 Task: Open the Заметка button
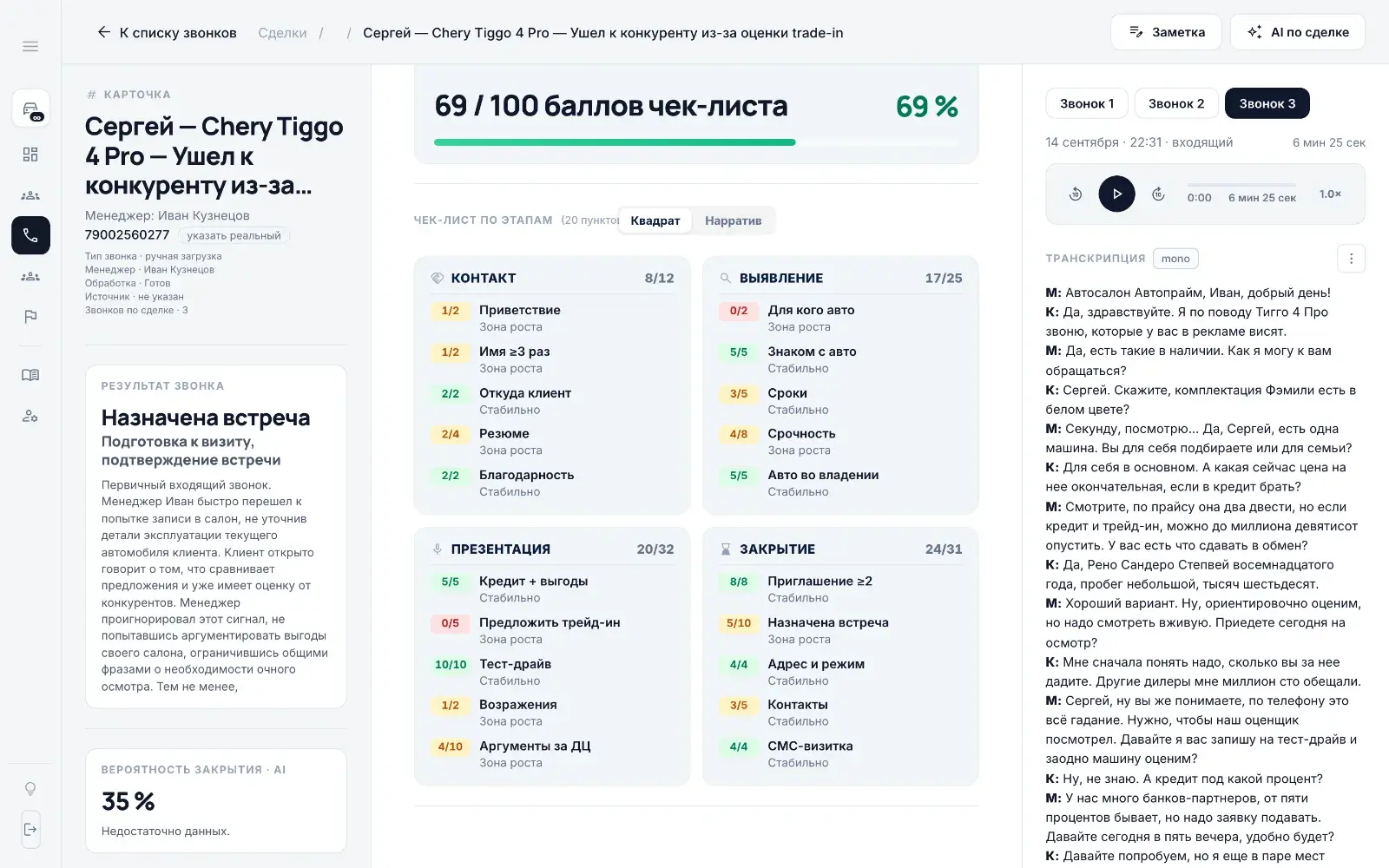[1166, 32]
